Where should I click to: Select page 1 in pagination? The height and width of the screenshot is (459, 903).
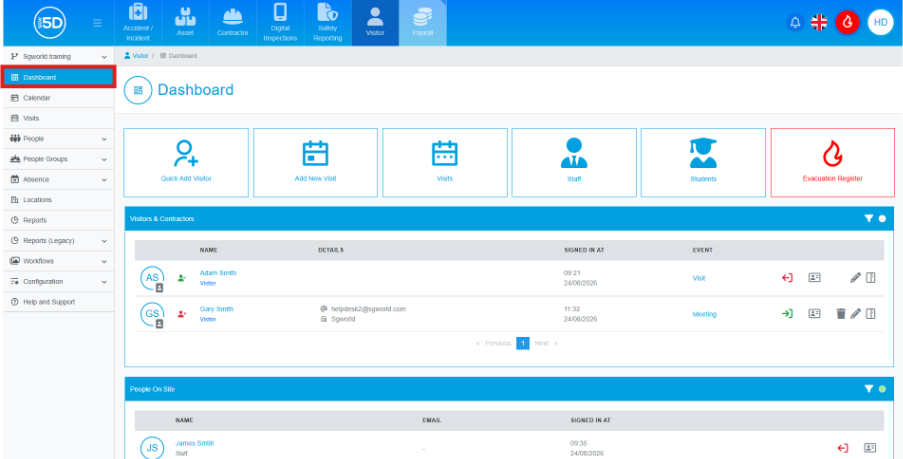click(x=522, y=343)
